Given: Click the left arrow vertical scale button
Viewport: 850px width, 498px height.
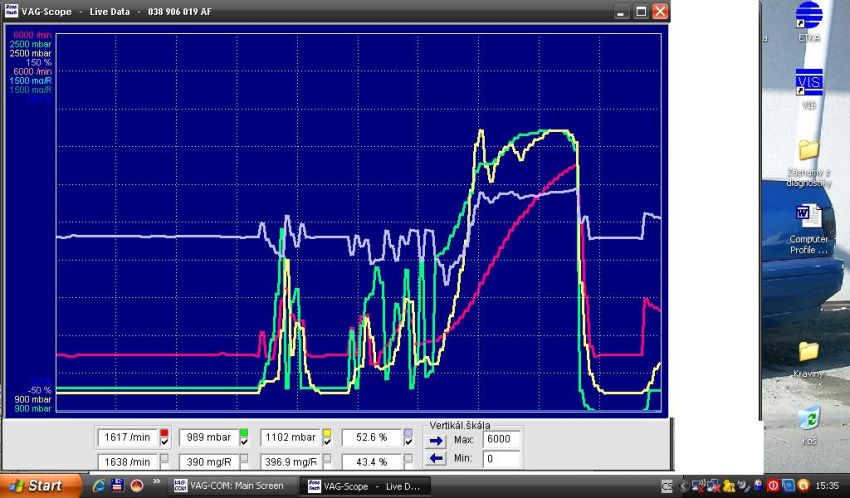Looking at the screenshot, I should (437, 460).
